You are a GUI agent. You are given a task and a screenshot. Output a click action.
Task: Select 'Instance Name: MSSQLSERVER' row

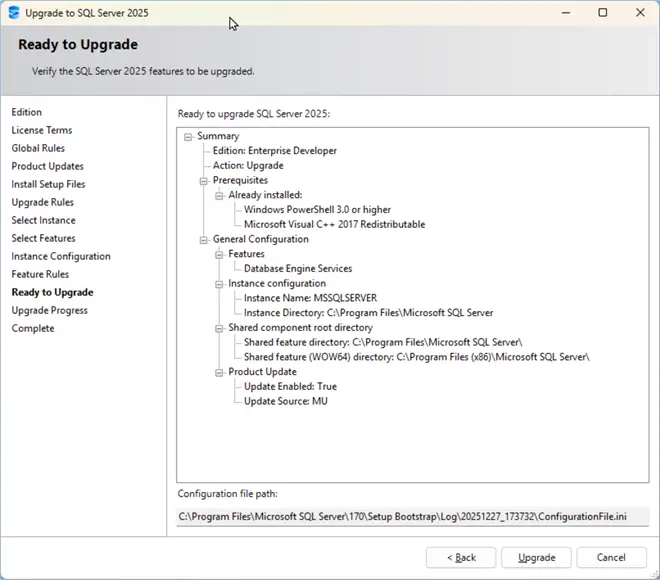tap(310, 298)
